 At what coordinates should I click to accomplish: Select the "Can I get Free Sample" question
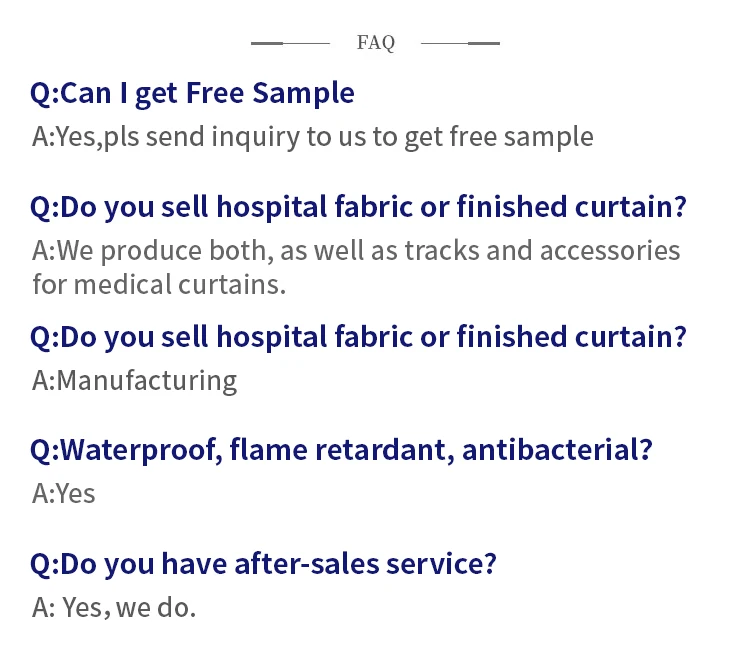coord(192,93)
